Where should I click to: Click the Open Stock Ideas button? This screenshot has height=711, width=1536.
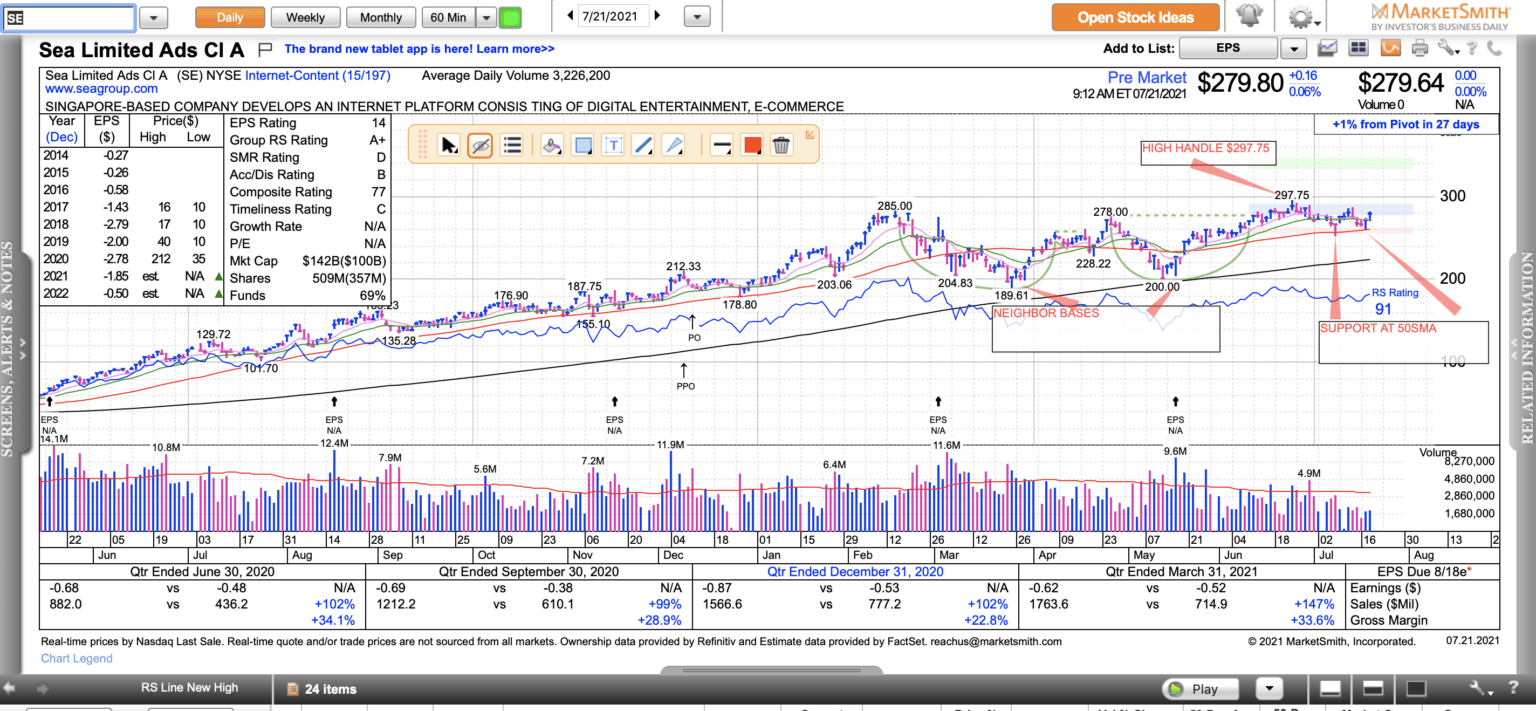tap(1136, 17)
